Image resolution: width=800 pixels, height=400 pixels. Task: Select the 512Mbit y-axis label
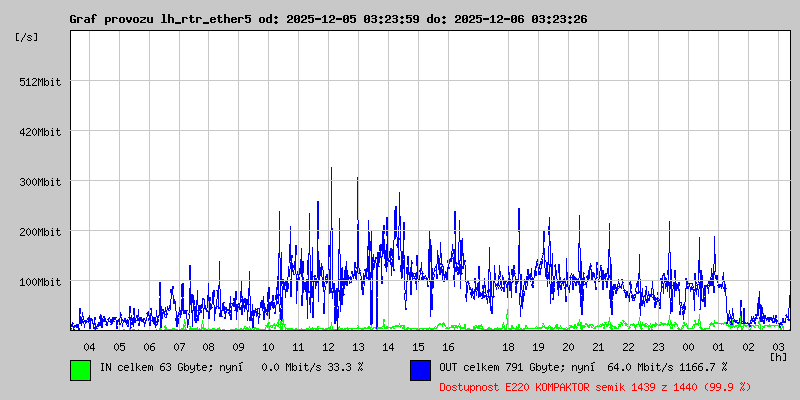tap(40, 82)
